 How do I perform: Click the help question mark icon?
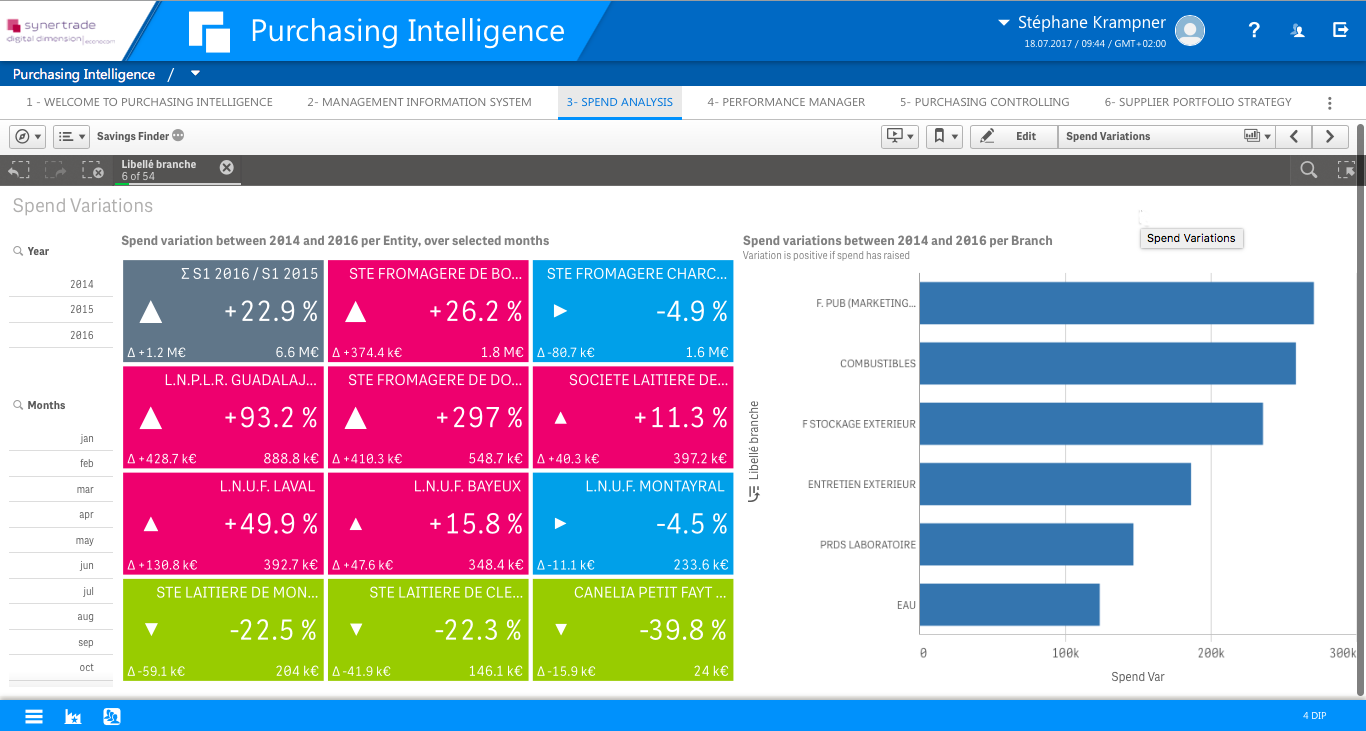click(1253, 31)
